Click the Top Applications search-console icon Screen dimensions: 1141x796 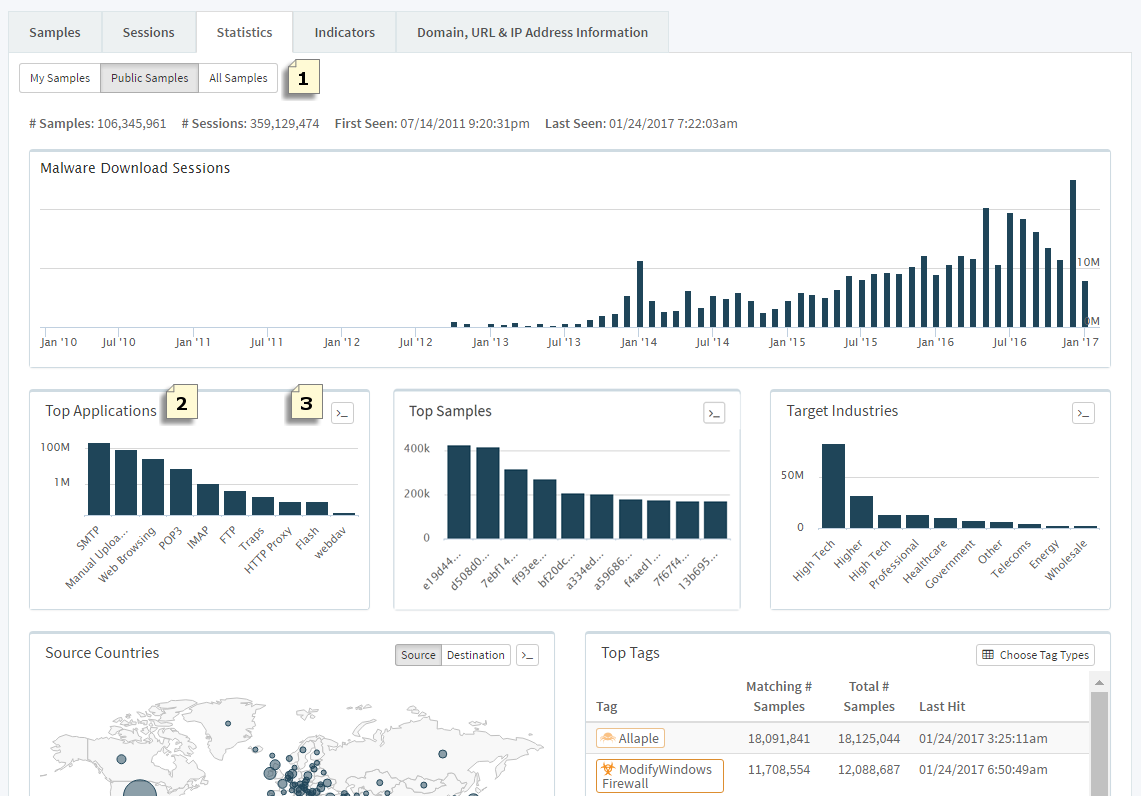[x=342, y=413]
